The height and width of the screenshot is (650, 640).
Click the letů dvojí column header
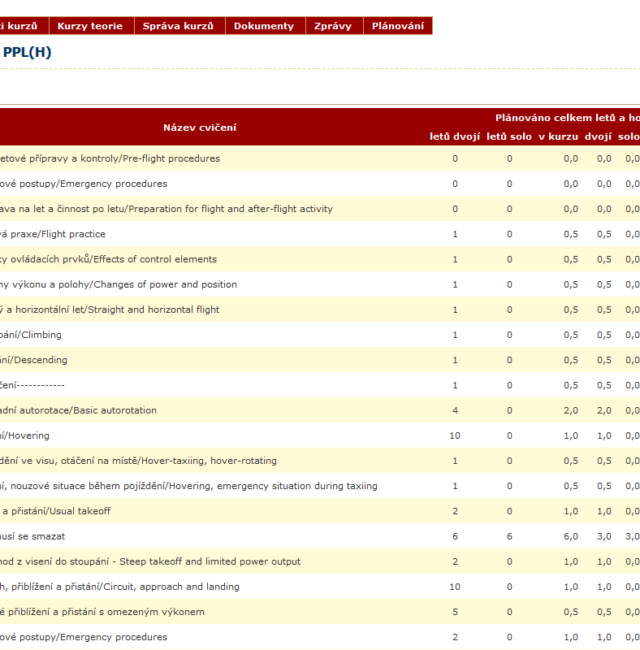455,136
